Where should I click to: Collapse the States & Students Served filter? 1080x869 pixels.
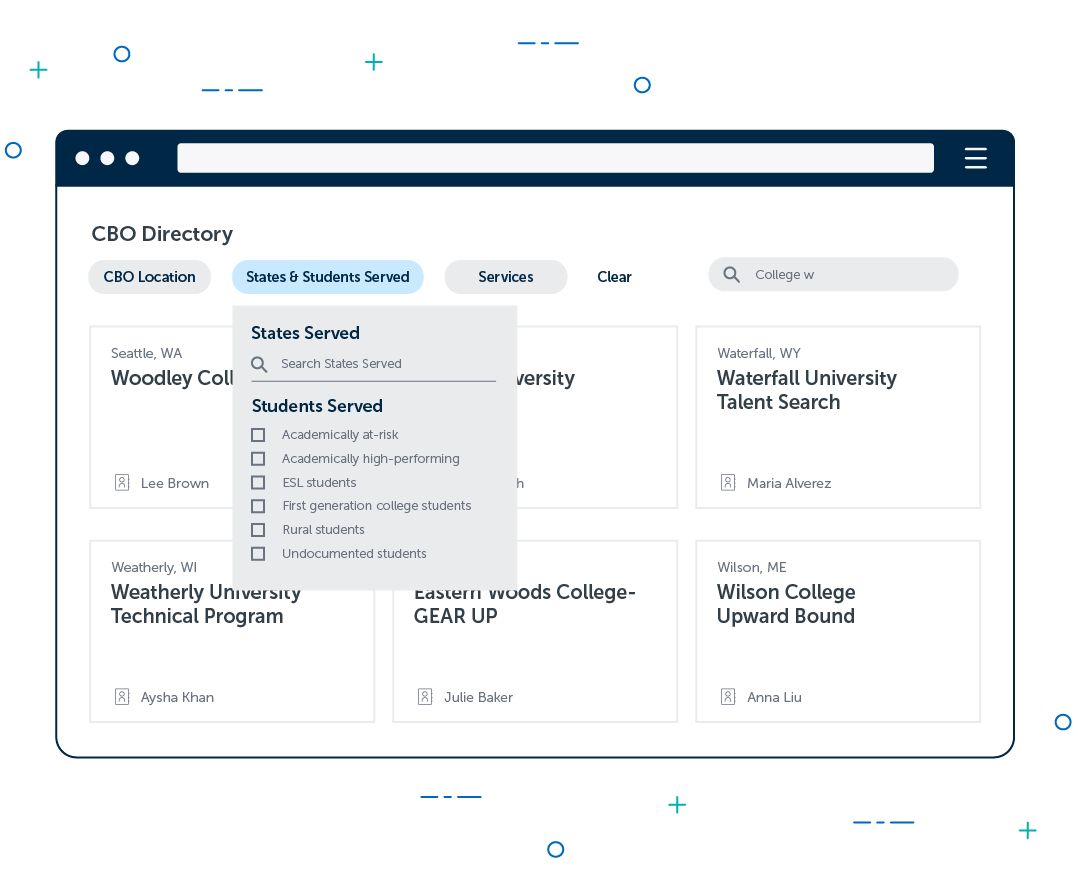click(328, 277)
